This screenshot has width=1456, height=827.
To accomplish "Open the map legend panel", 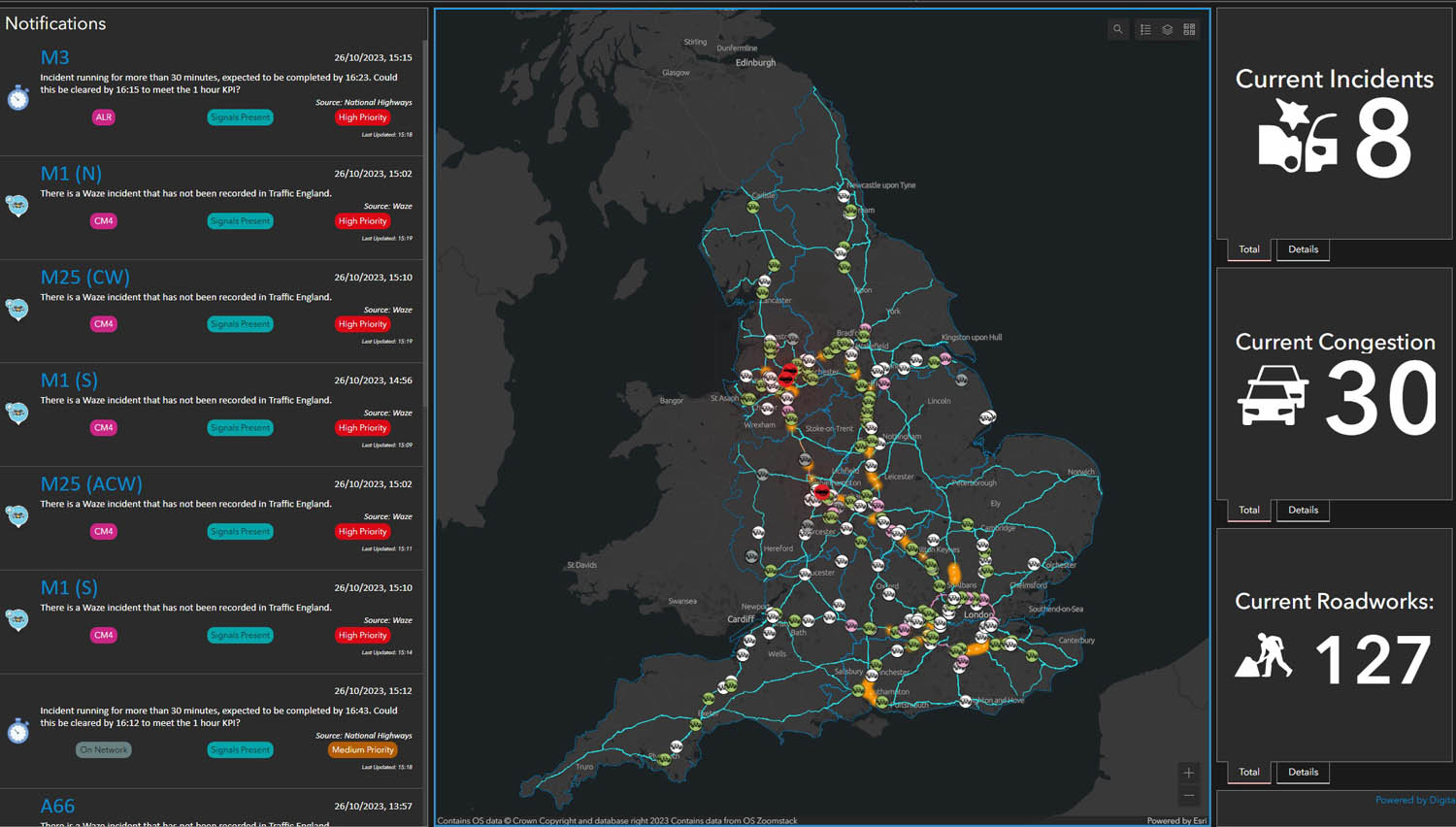I will click(x=1143, y=29).
